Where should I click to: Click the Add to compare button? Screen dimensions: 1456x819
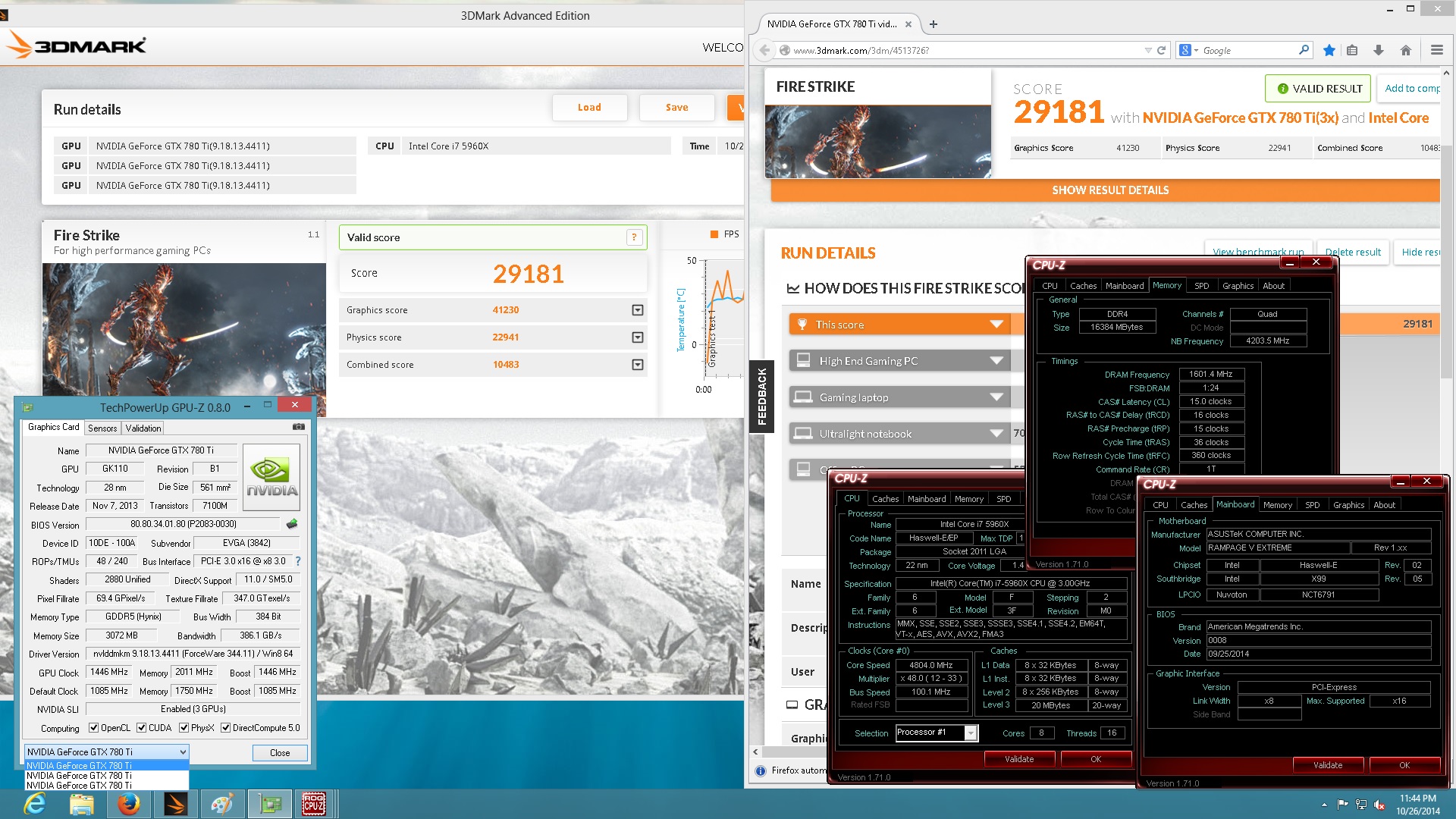(x=1410, y=88)
